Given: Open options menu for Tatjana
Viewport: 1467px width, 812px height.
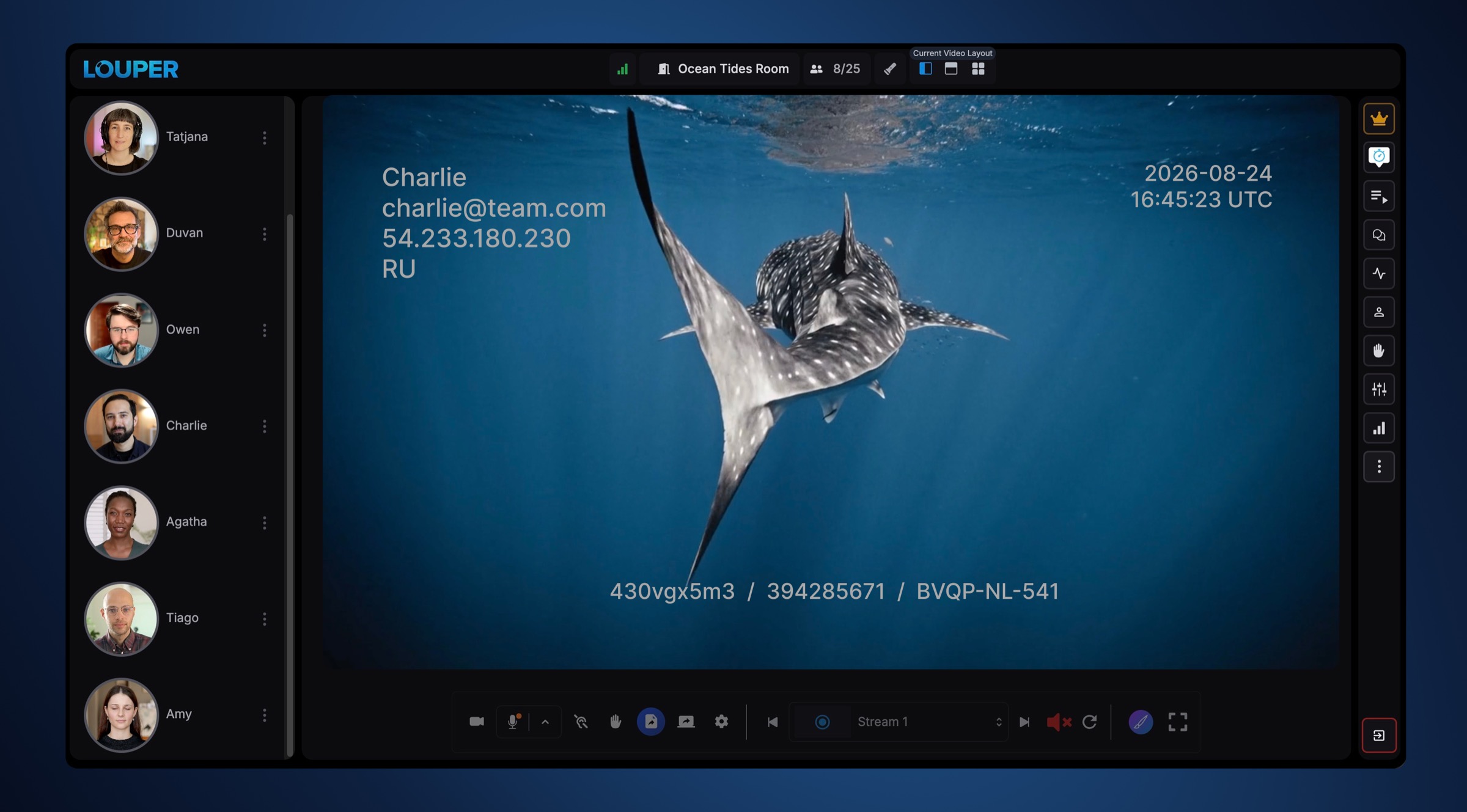Looking at the screenshot, I should pos(265,137).
